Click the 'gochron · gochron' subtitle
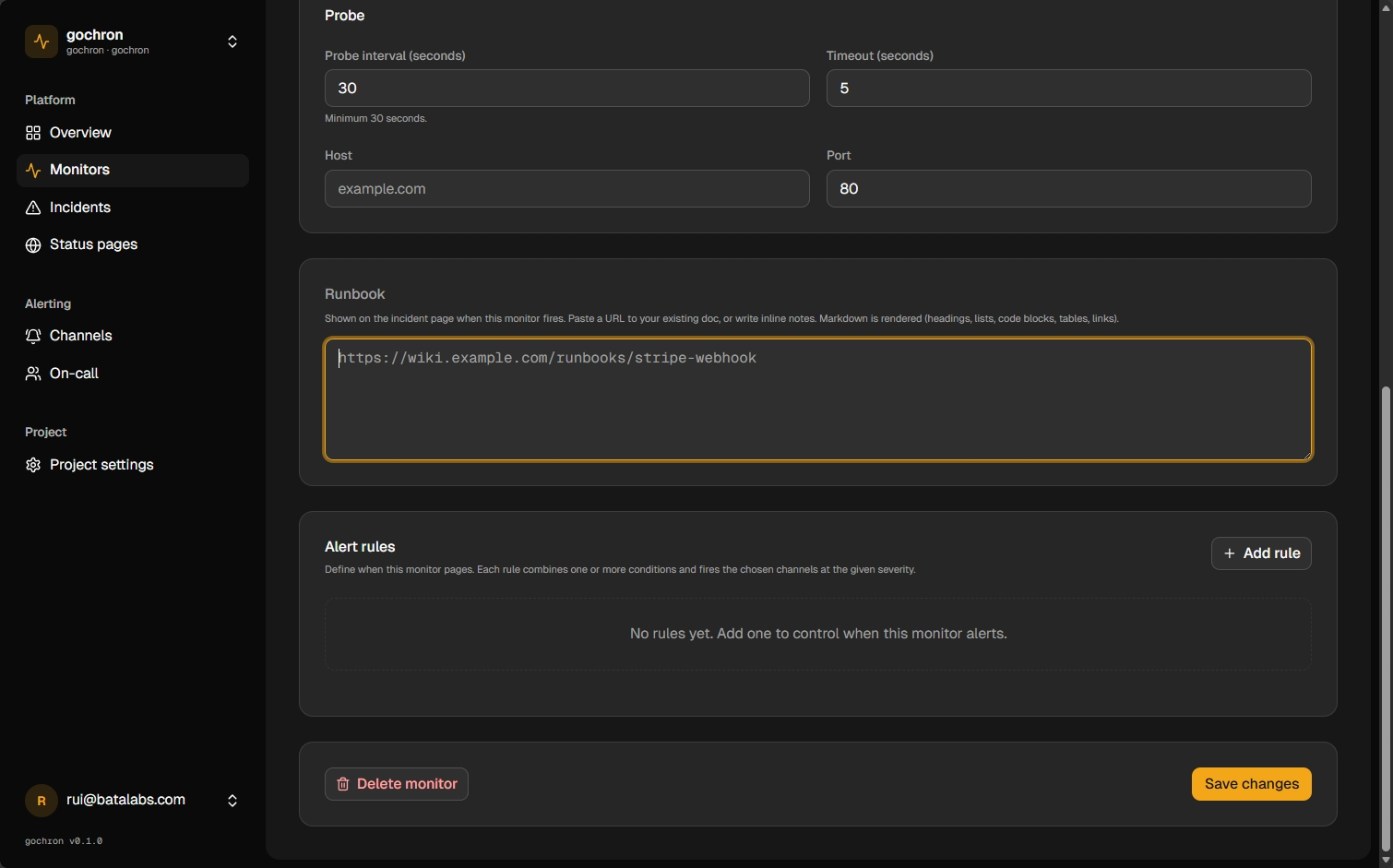Viewport: 1393px width, 868px height. click(x=107, y=51)
